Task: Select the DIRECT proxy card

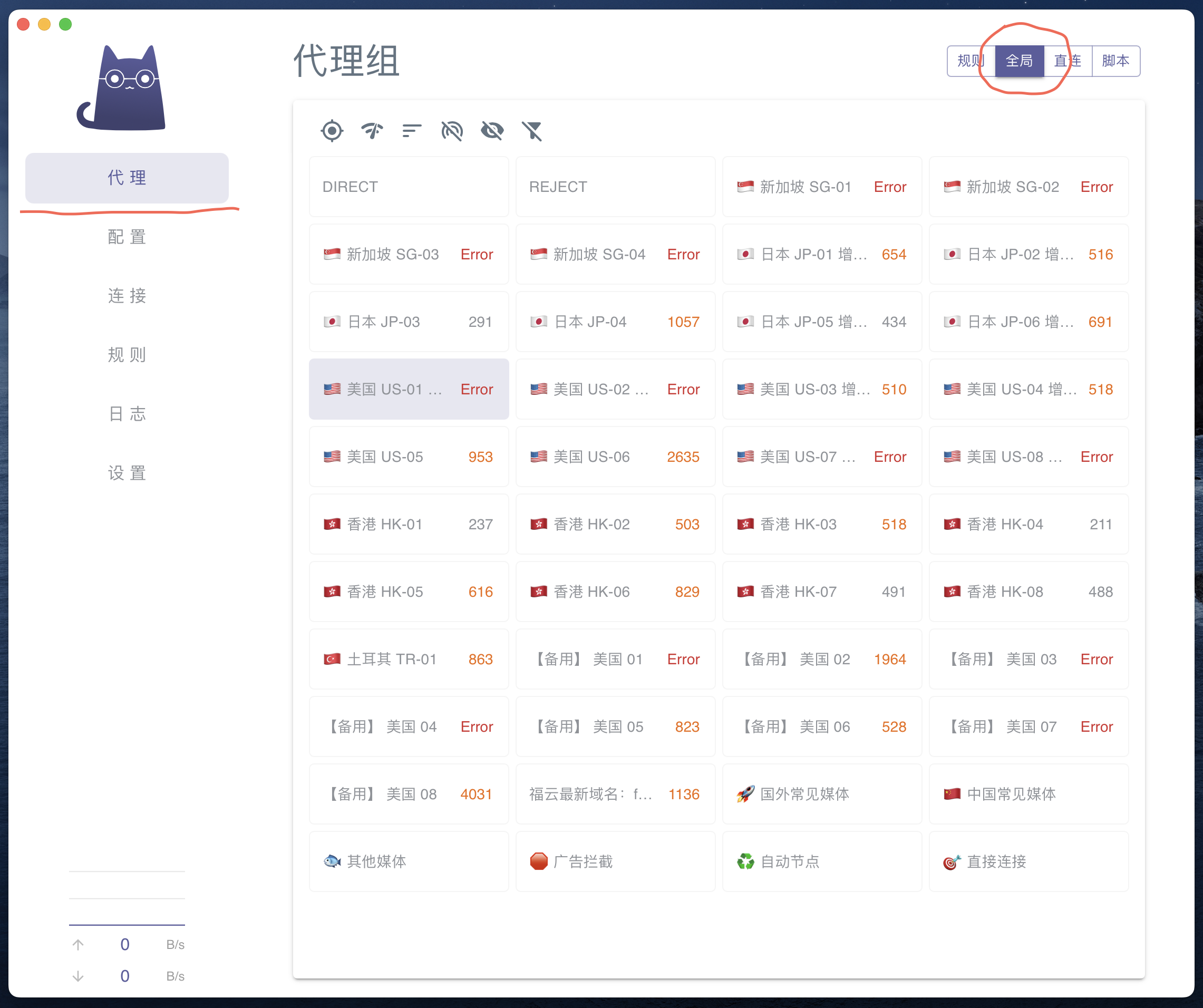Action: coord(409,187)
